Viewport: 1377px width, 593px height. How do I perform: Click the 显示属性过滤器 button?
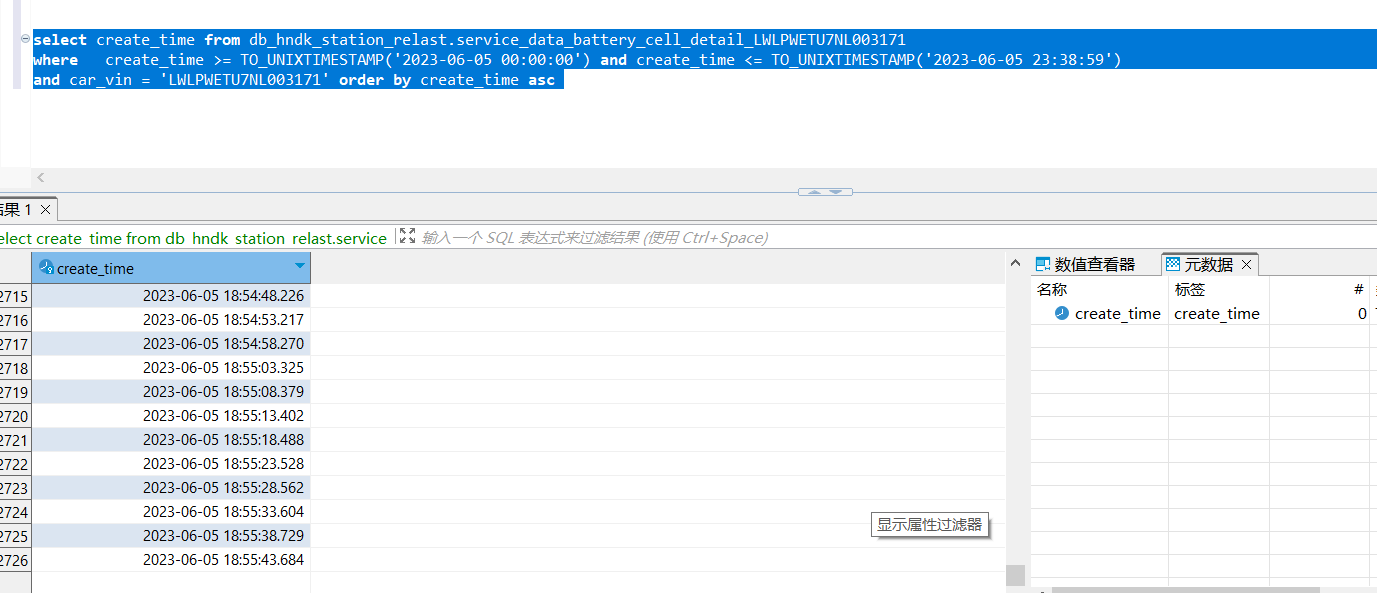tap(929, 524)
